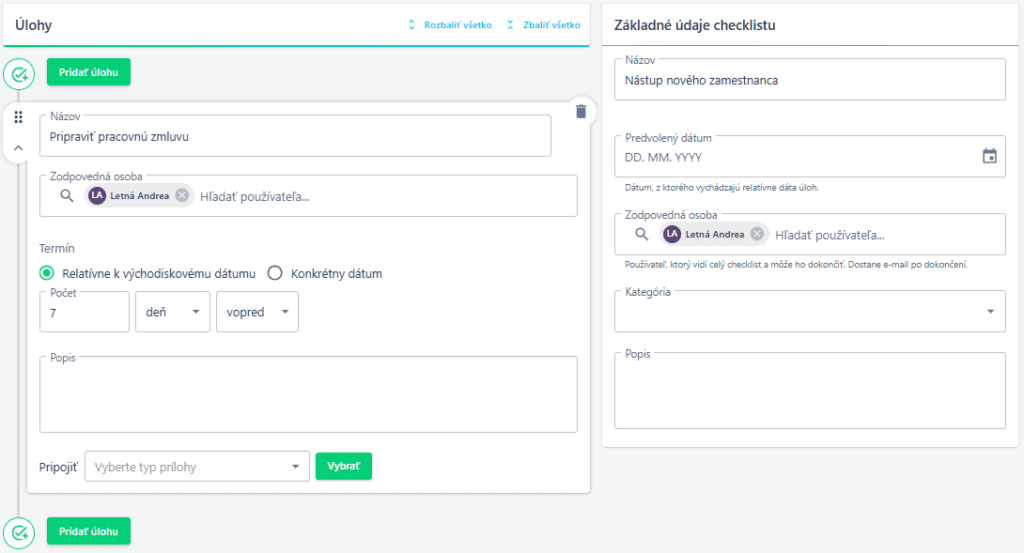
Task: Click search icon in checklist Zodpovedná osoba field
Action: [x=643, y=234]
